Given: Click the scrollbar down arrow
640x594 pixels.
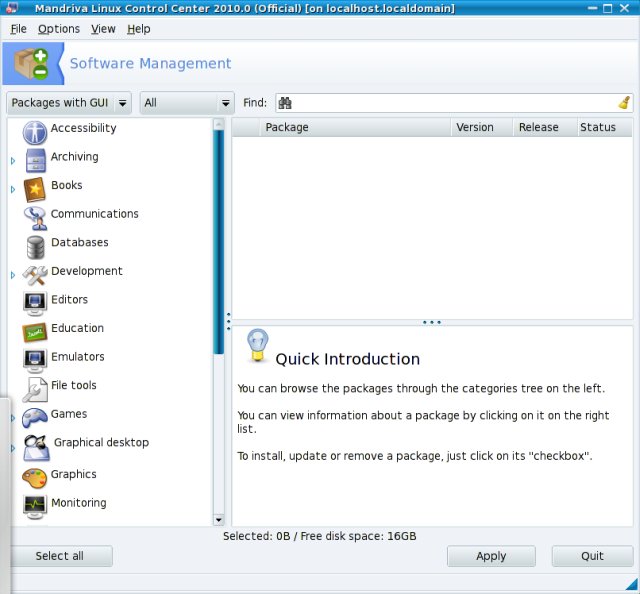Looking at the screenshot, I should (219, 520).
